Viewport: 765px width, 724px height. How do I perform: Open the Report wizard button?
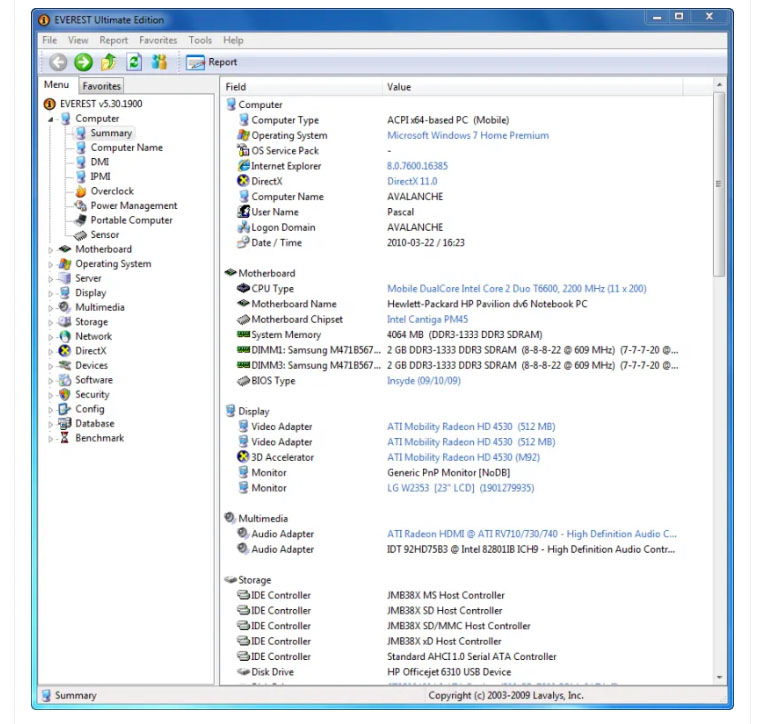click(x=212, y=62)
